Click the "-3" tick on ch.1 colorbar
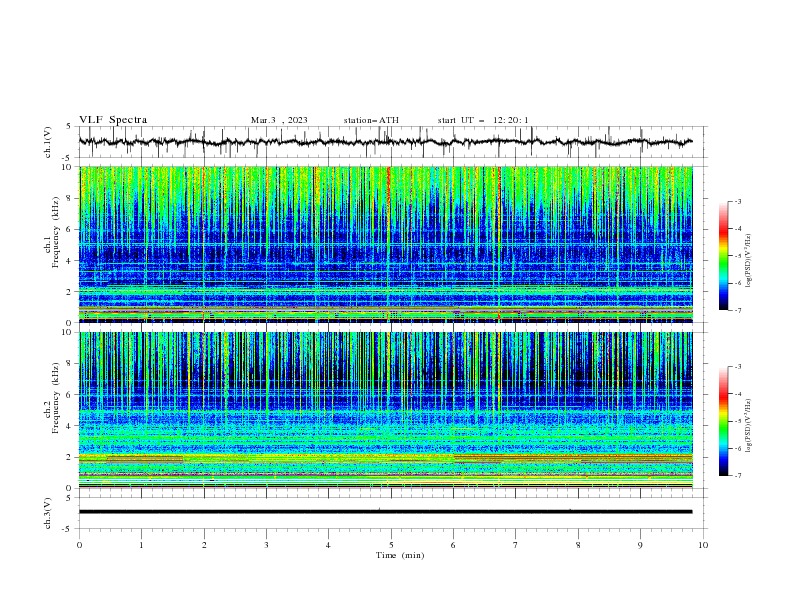This screenshot has width=792, height=612. [x=737, y=201]
